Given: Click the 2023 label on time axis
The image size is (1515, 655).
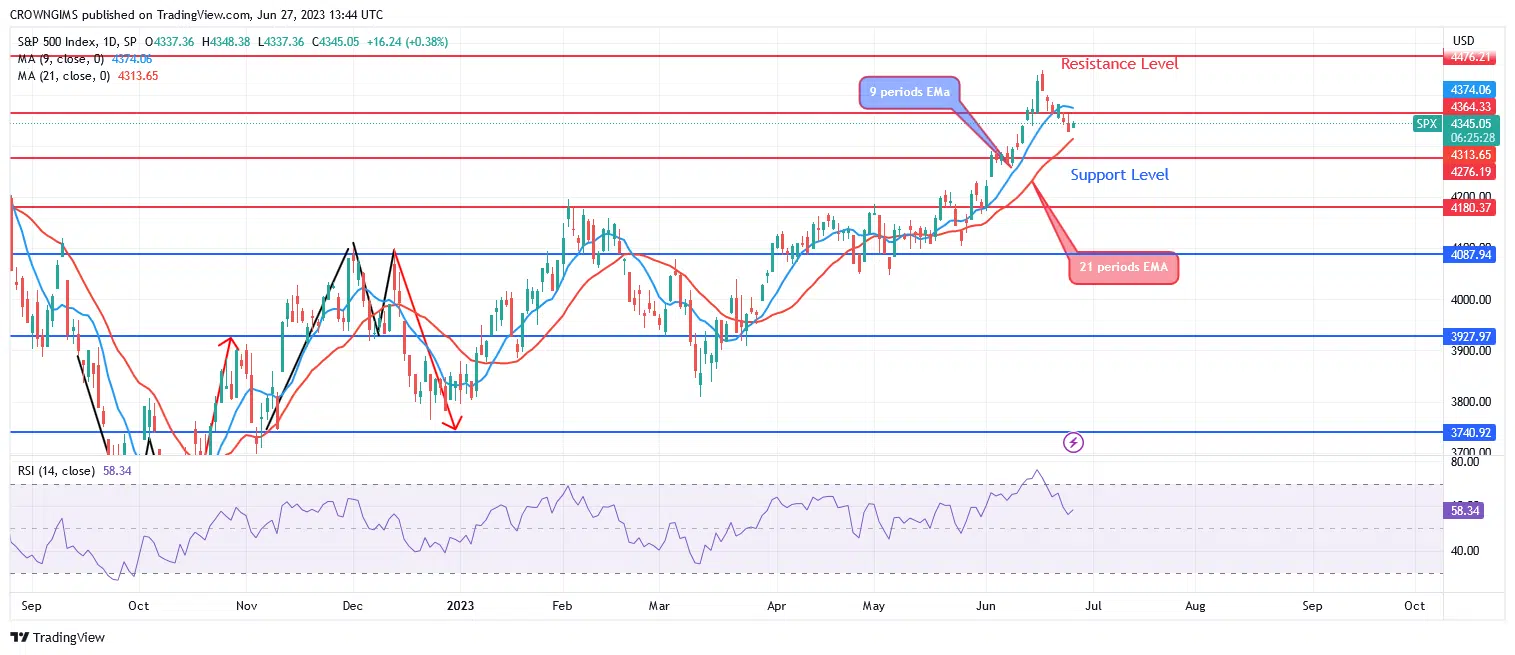Looking at the screenshot, I should tap(460, 606).
